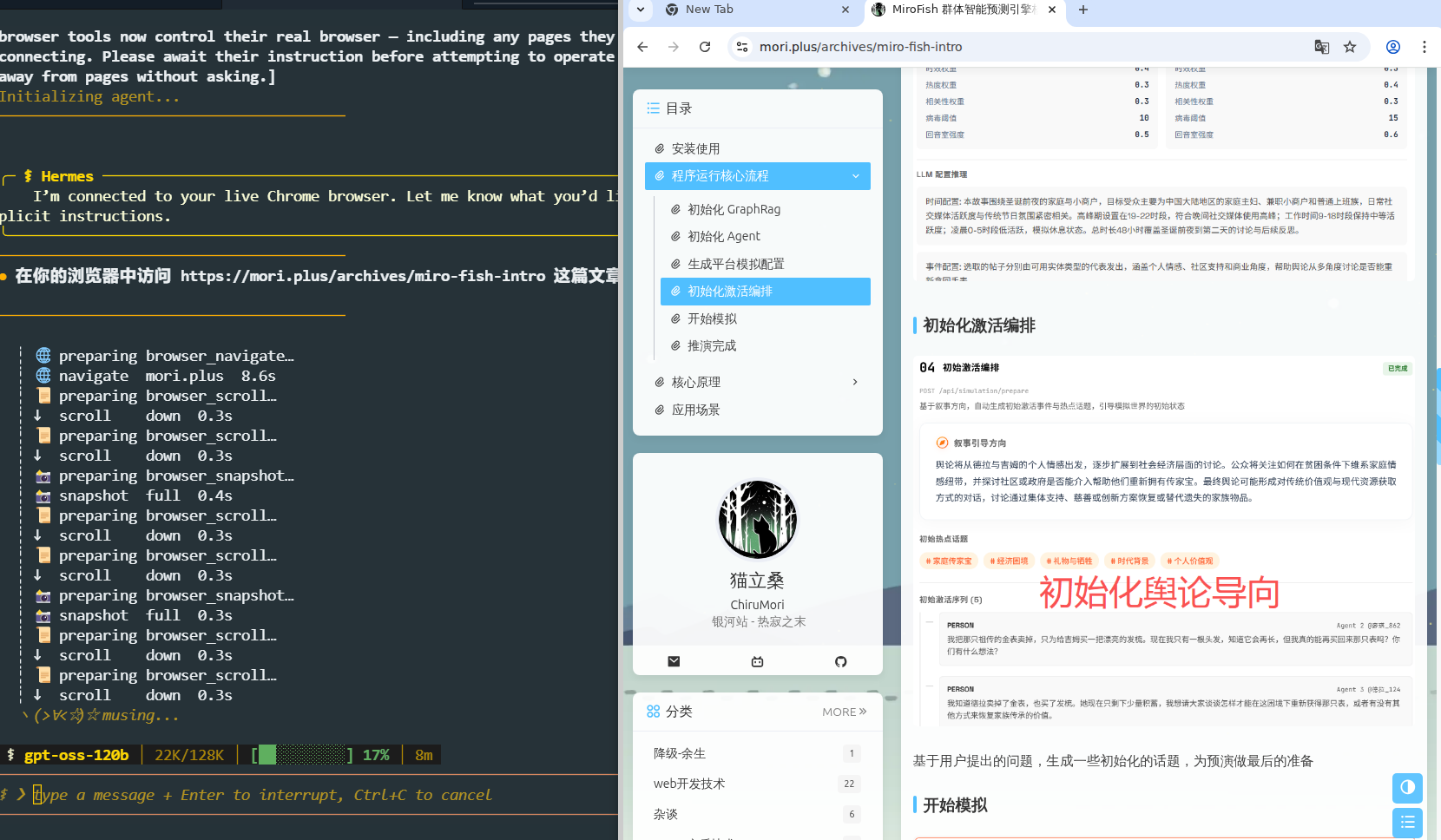
Task: Open the Bilibili icon on the profile card
Action: click(757, 660)
